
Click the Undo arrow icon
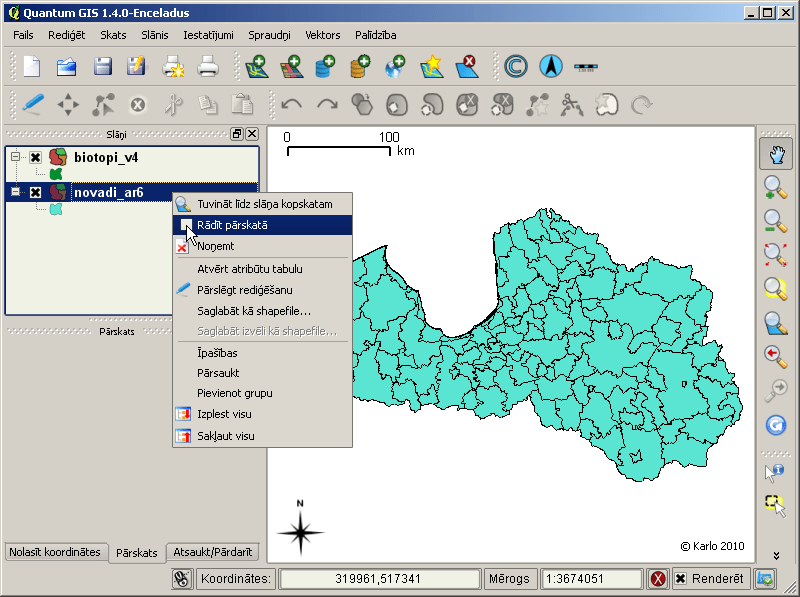pos(292,105)
